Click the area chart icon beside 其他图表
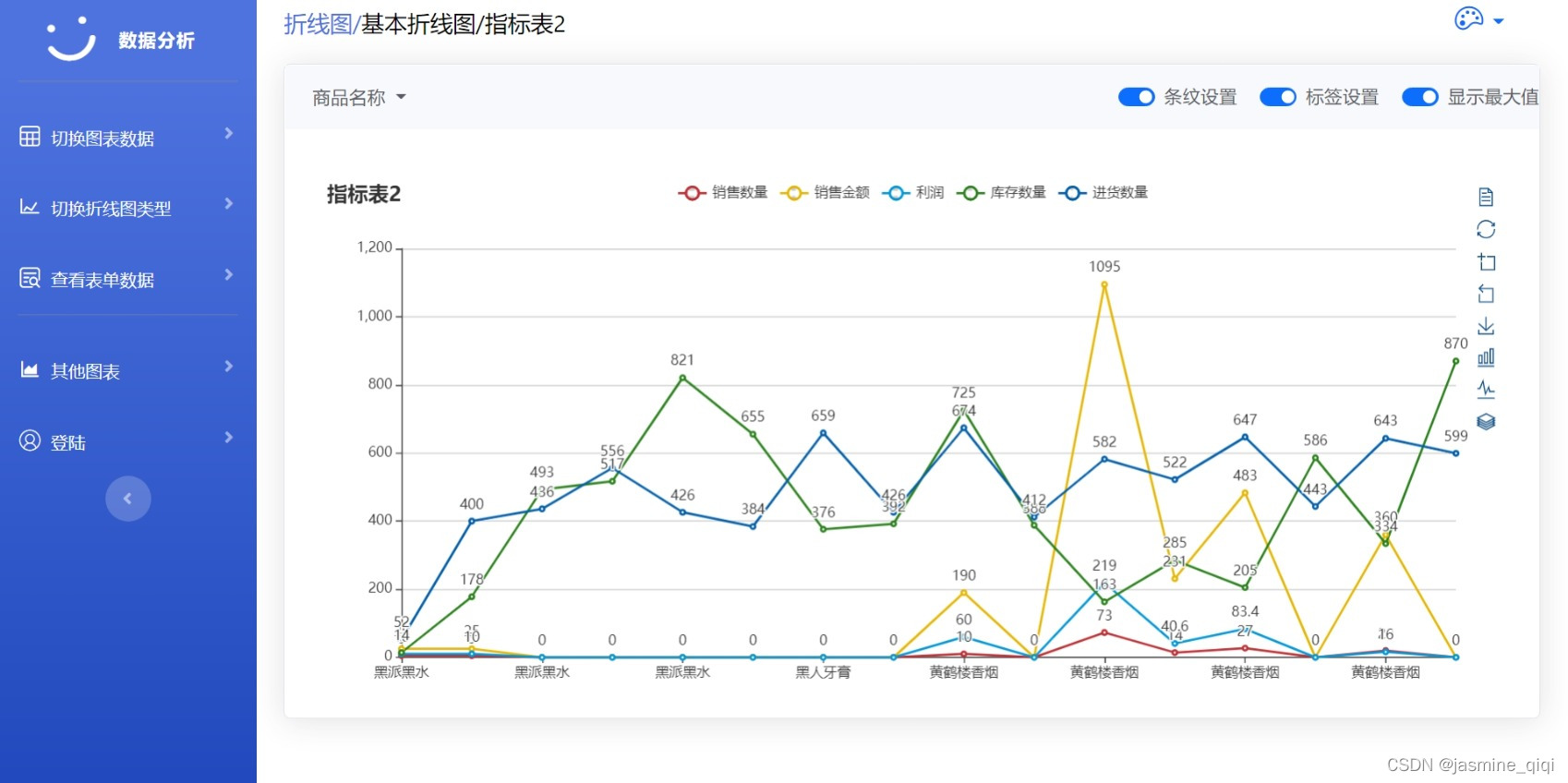The height and width of the screenshot is (783, 1568). coord(30,369)
